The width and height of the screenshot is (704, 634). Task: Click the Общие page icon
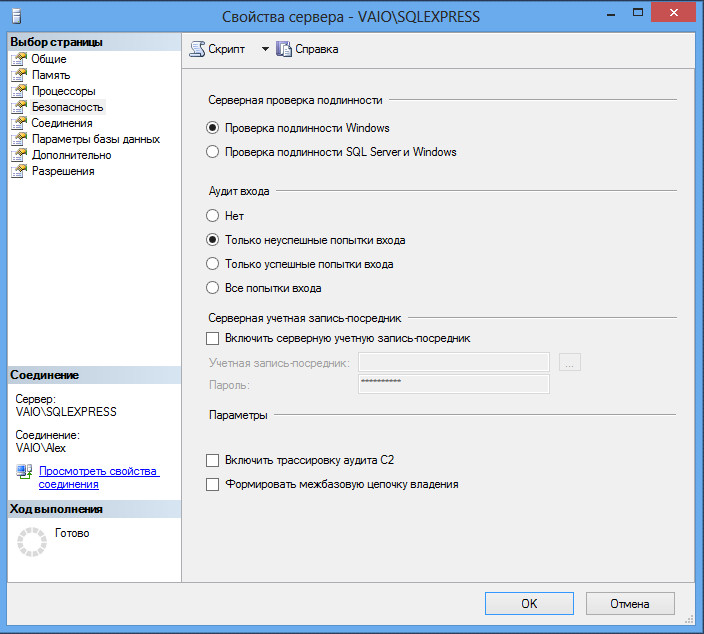coord(19,59)
